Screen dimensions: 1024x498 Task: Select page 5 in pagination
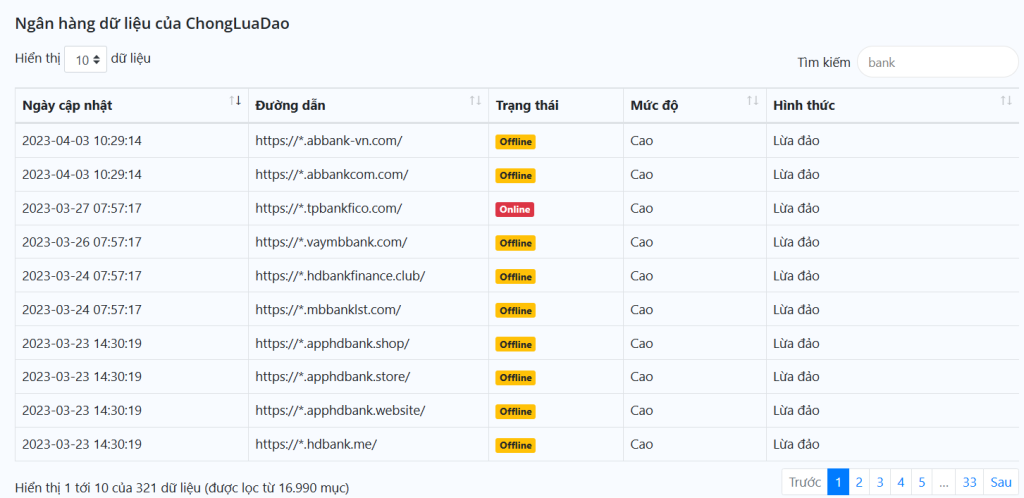tap(922, 482)
